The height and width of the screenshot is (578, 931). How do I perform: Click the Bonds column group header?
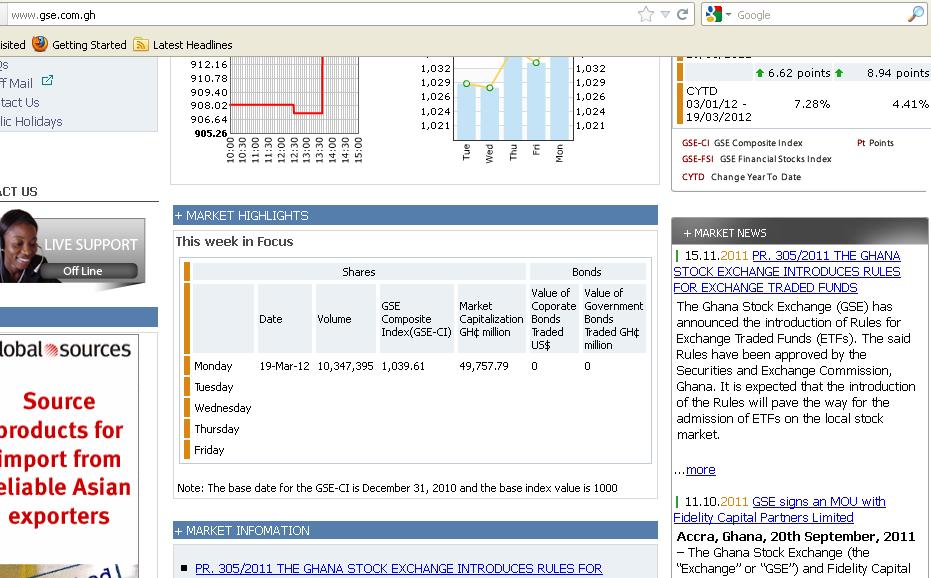click(x=587, y=271)
